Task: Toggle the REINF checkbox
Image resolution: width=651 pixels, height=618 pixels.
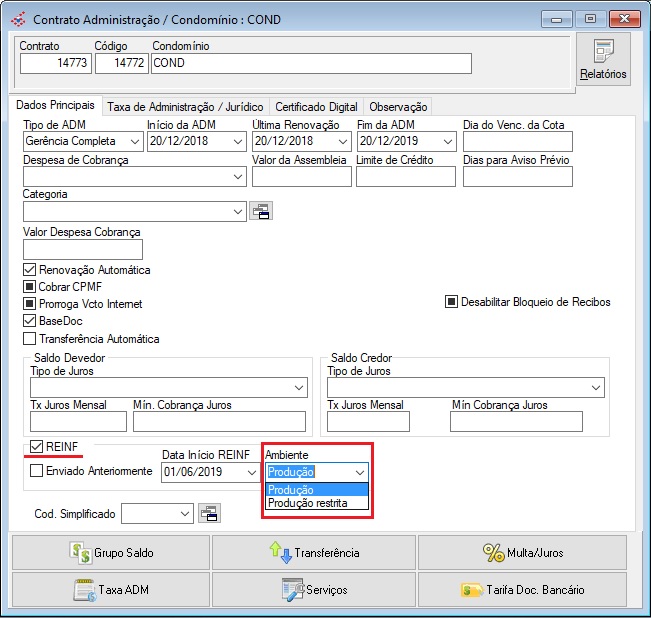Action: coord(37,446)
